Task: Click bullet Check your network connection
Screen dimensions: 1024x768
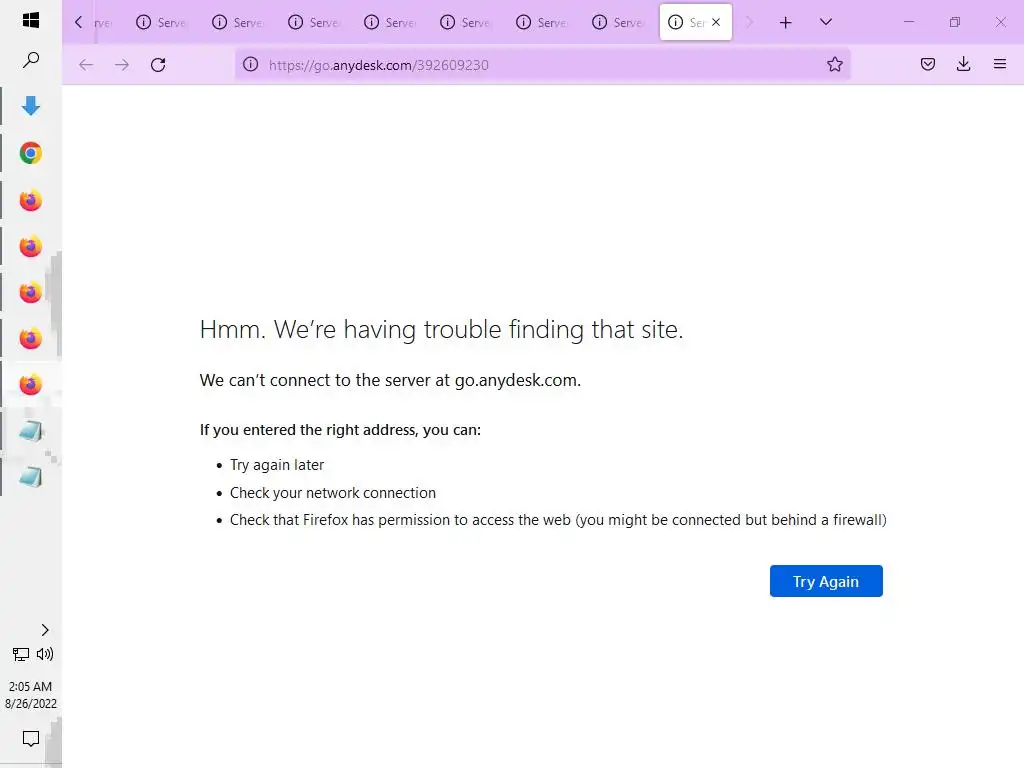Action: (332, 493)
